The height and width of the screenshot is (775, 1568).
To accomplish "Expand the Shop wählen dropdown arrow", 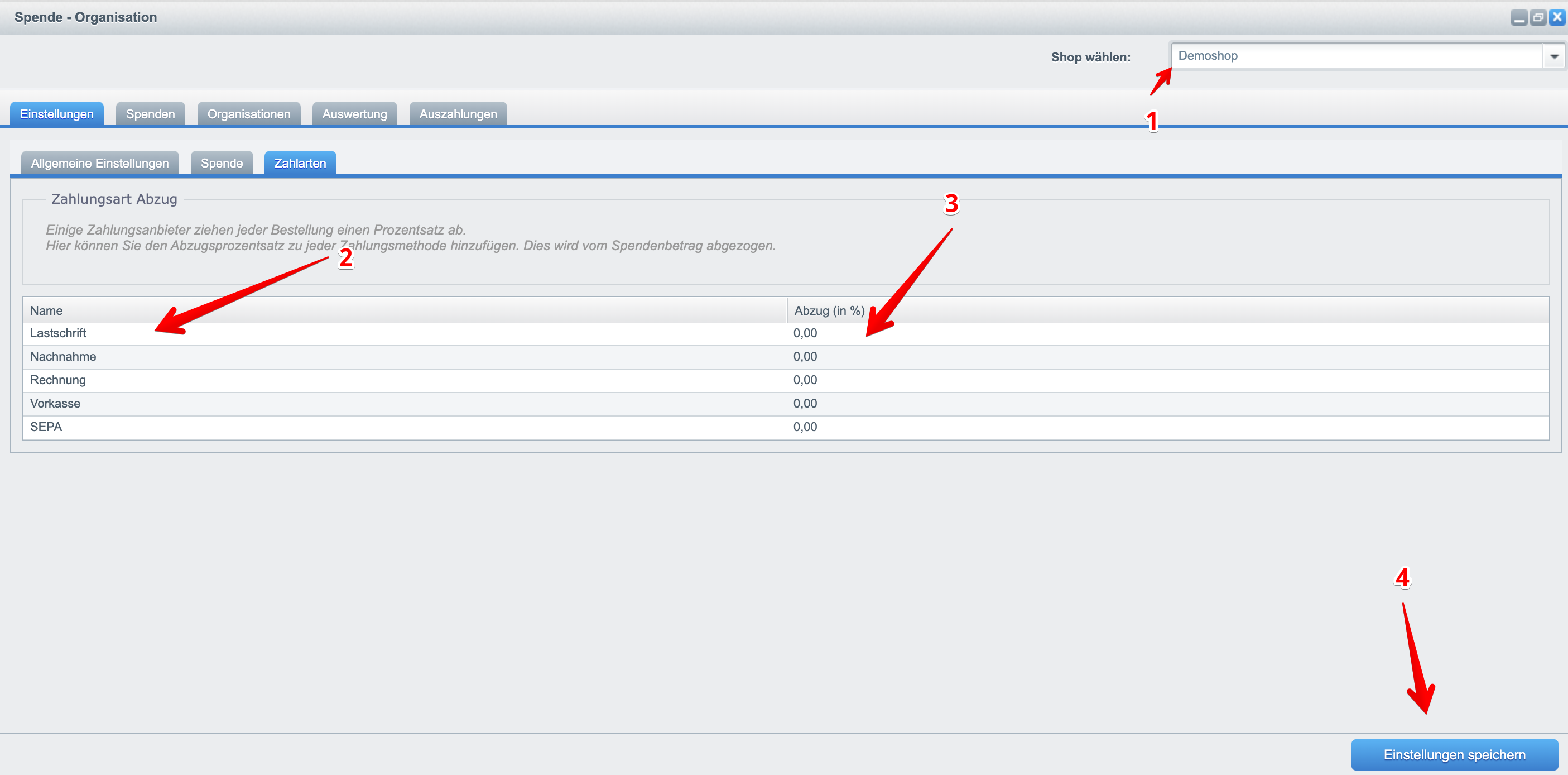I will click(1554, 56).
